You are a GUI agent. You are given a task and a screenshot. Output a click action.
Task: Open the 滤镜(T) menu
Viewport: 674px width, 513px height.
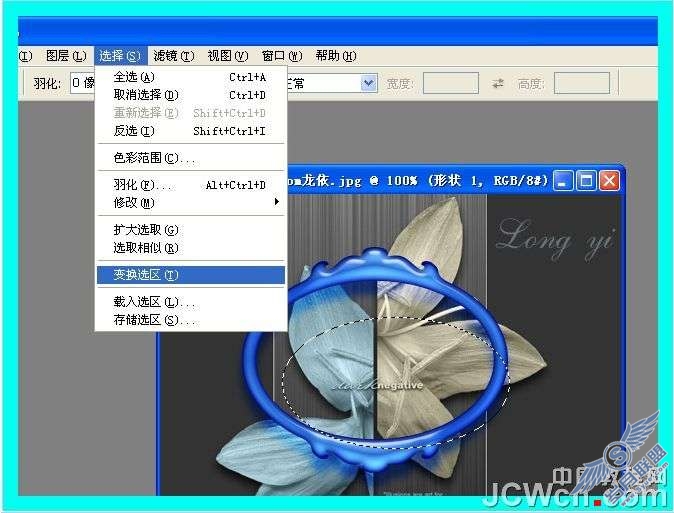pos(174,56)
